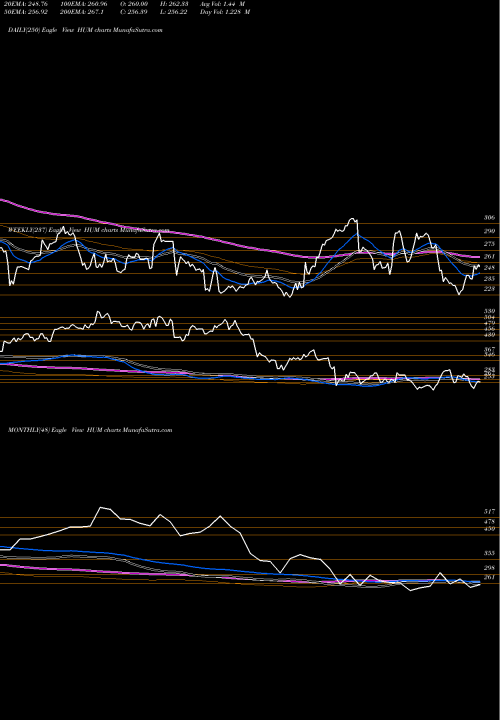Click the 261 price label on monthly chart
The image size is (500, 720).
[x=489, y=578]
